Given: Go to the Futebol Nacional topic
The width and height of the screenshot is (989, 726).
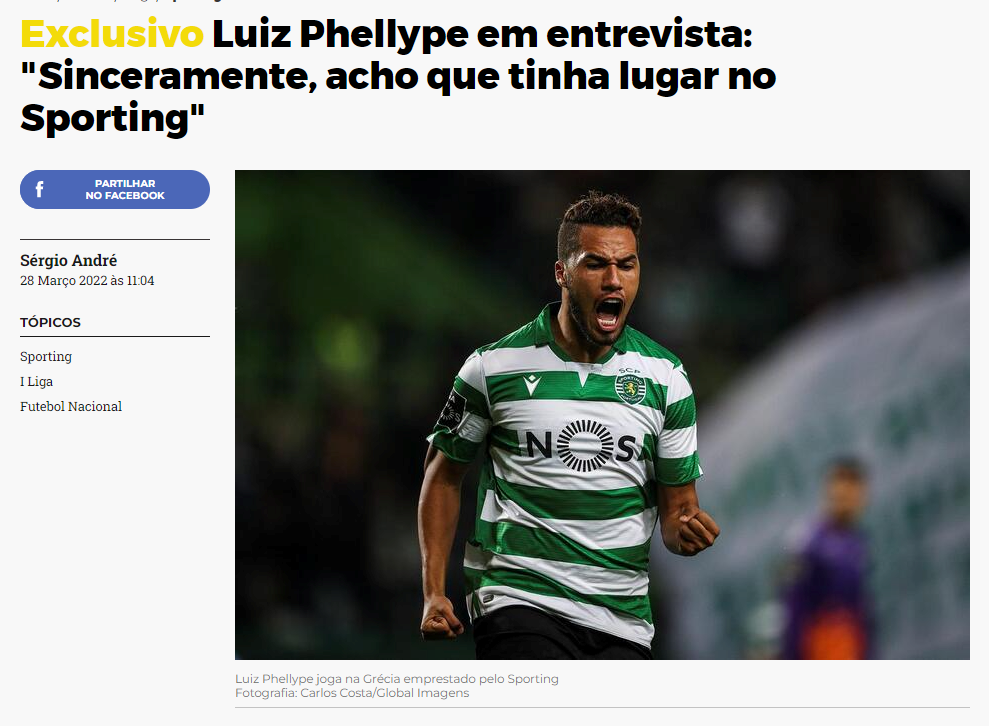Looking at the screenshot, I should click(x=71, y=407).
